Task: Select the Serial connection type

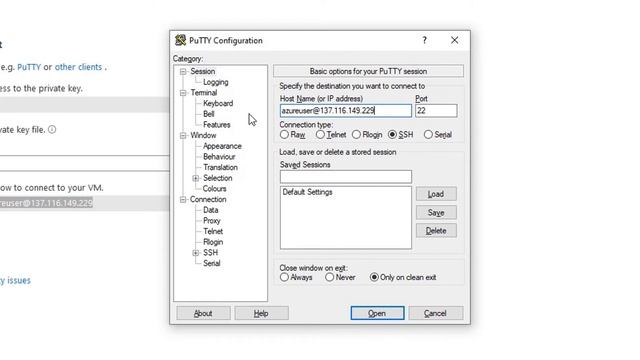Action: point(428,134)
